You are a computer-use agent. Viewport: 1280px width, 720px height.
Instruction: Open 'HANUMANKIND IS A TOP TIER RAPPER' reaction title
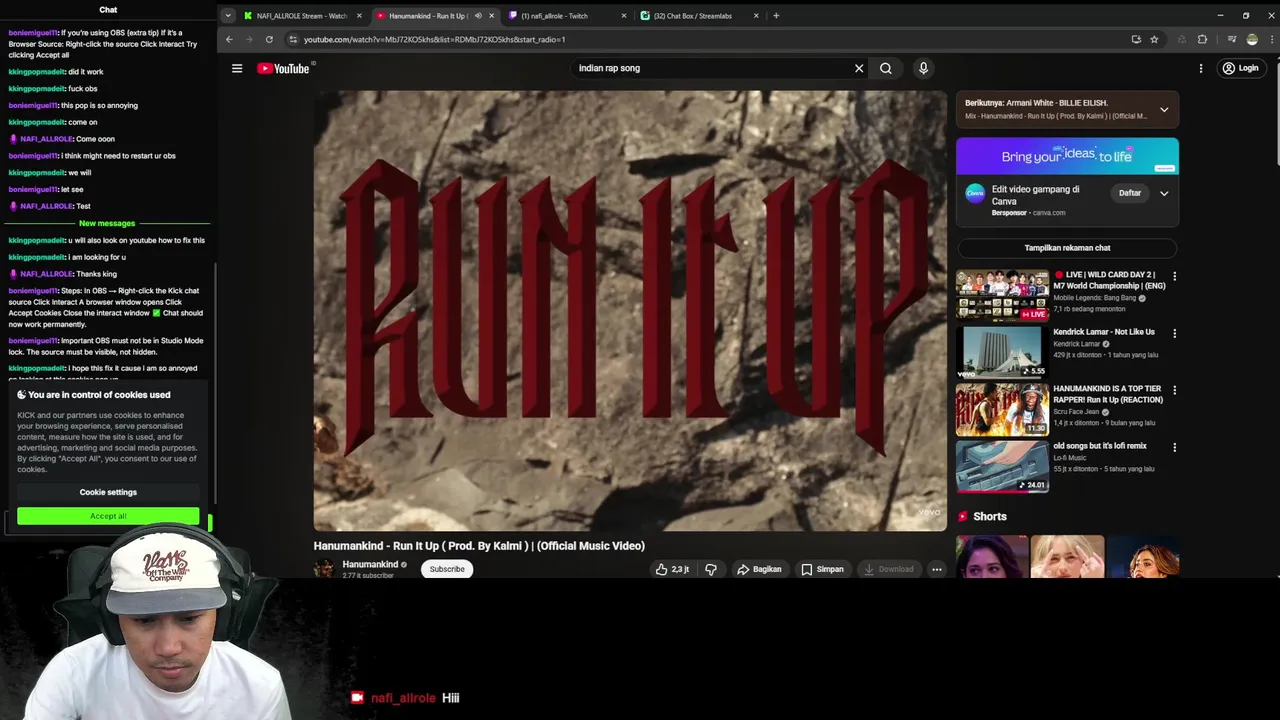(1108, 394)
